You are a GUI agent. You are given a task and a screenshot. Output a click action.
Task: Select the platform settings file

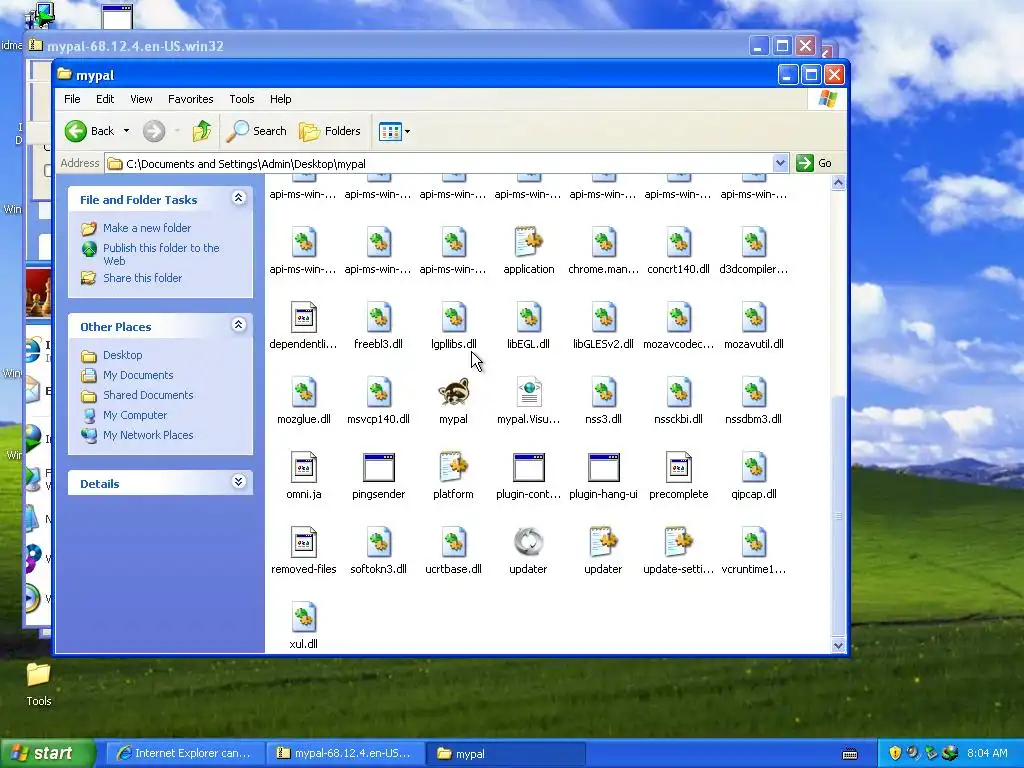pyautogui.click(x=453, y=468)
